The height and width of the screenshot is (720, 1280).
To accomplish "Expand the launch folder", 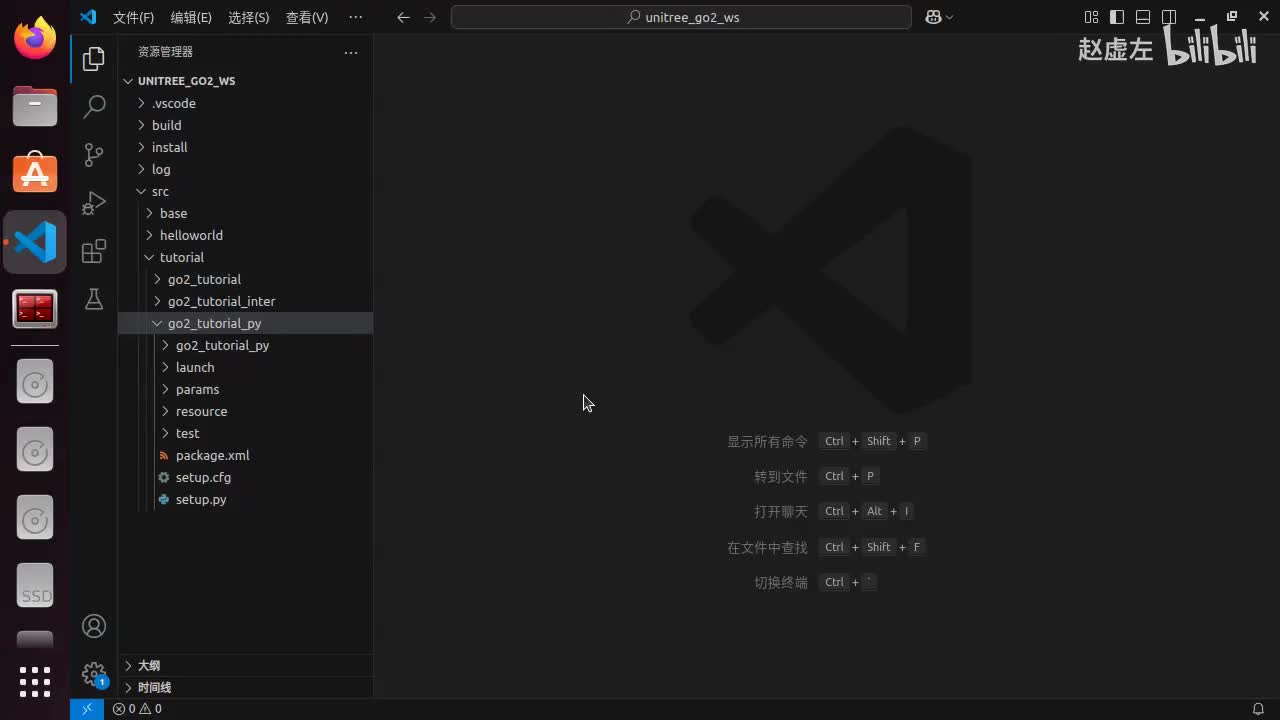I will 245,367.
